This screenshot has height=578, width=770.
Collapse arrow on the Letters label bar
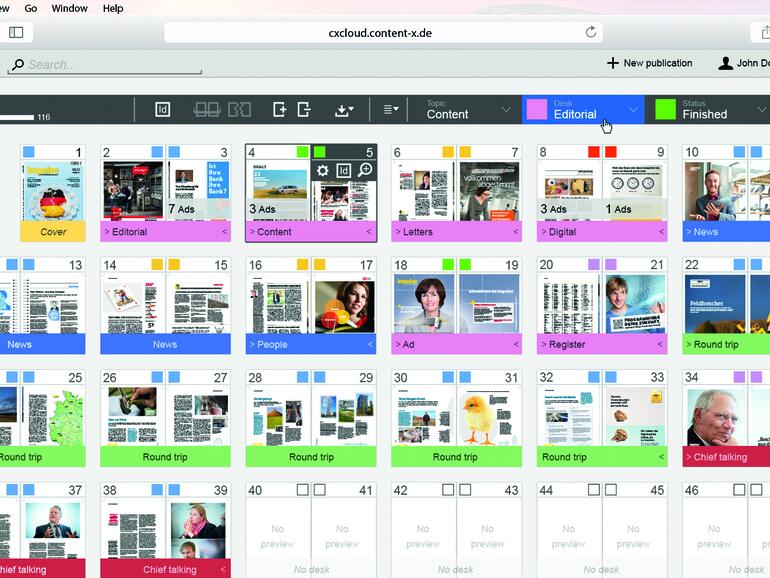coord(516,231)
